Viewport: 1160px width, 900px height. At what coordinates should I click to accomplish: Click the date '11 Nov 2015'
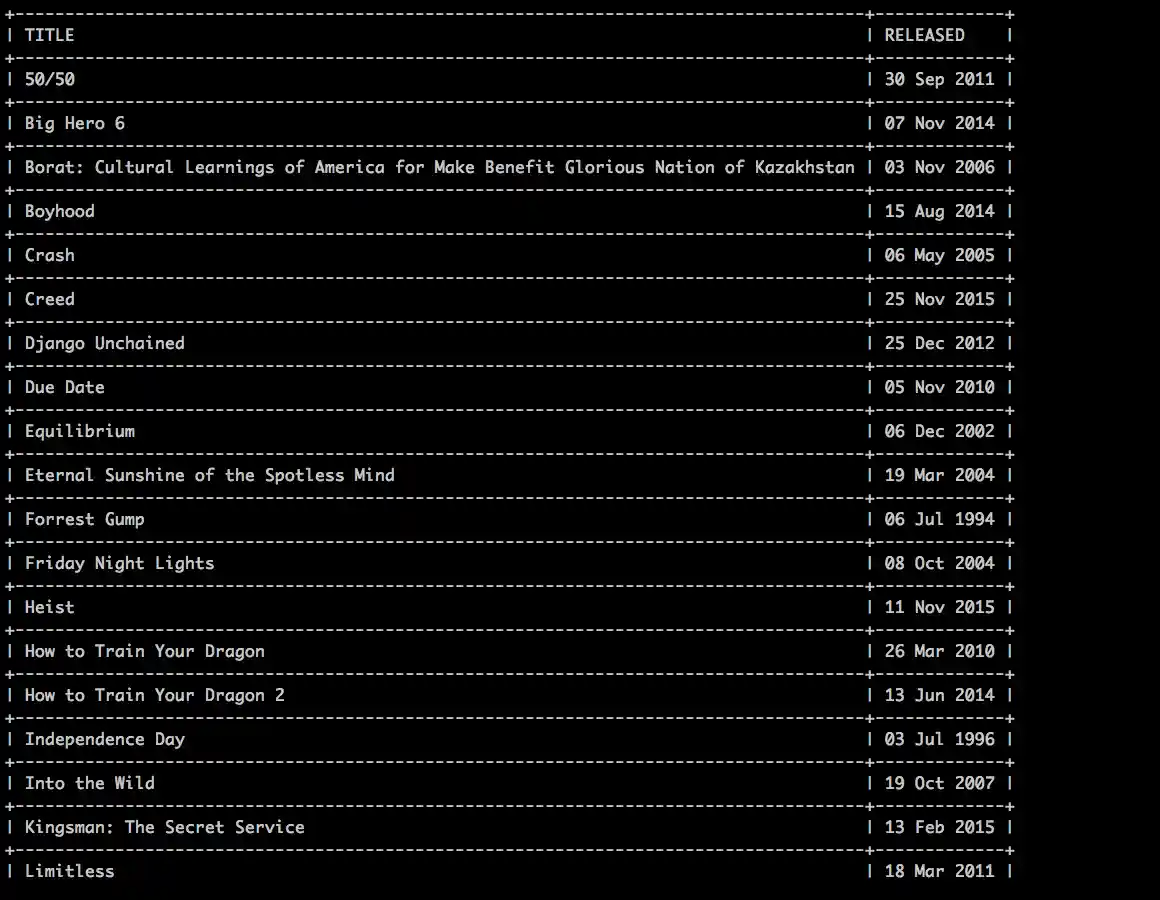click(940, 607)
